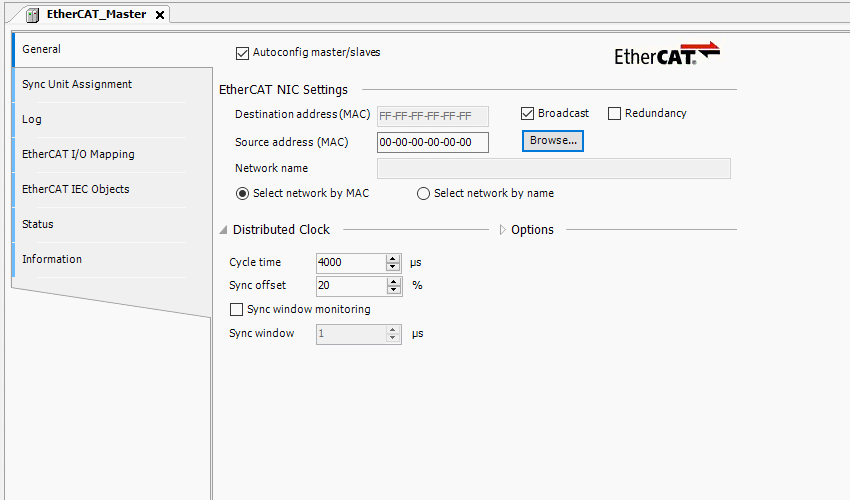Image resolution: width=850 pixels, height=500 pixels.
Task: Collapse the Distributed Clock section
Action: pyautogui.click(x=223, y=230)
